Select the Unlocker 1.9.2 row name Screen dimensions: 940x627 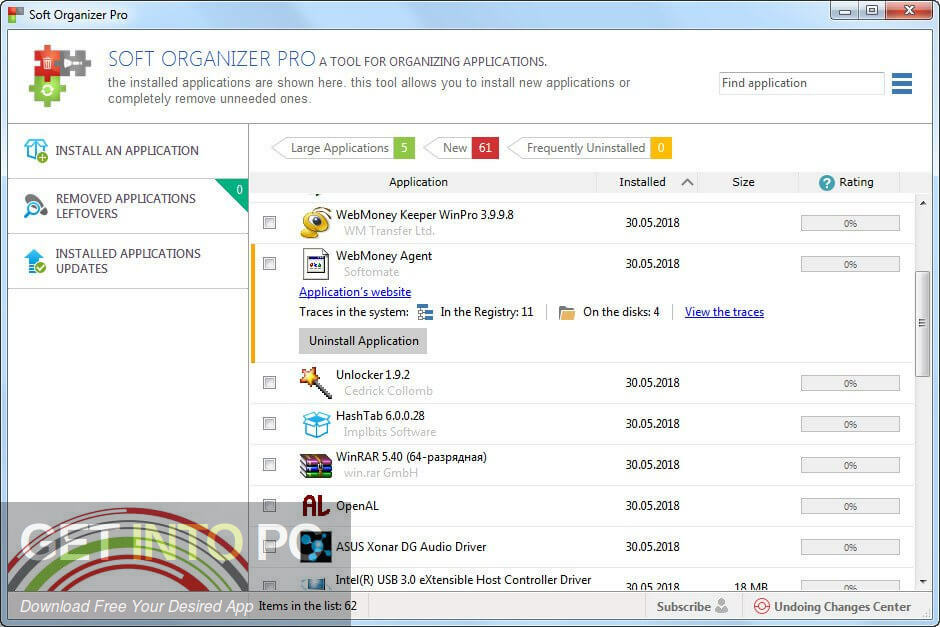373,375
